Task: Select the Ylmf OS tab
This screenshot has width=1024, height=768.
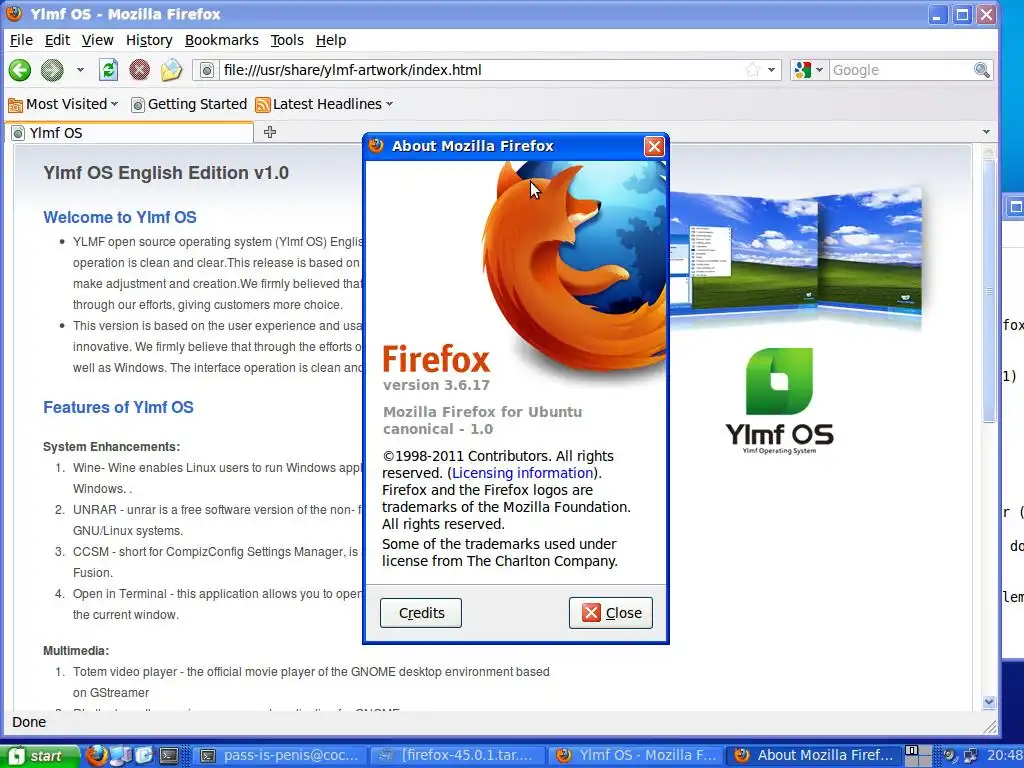Action: click(x=129, y=133)
